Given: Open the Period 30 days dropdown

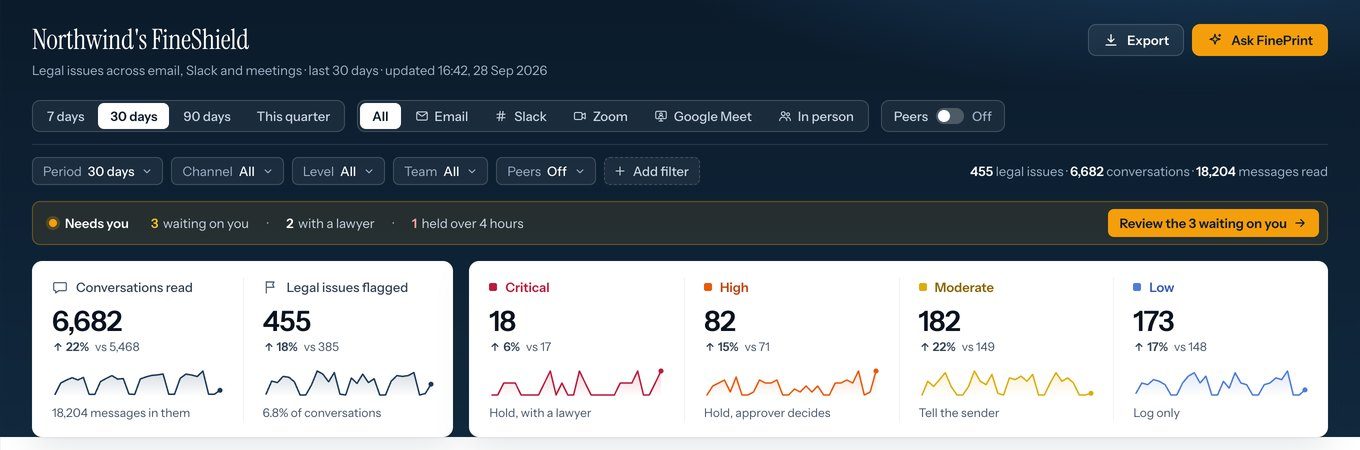Looking at the screenshot, I should 97,171.
